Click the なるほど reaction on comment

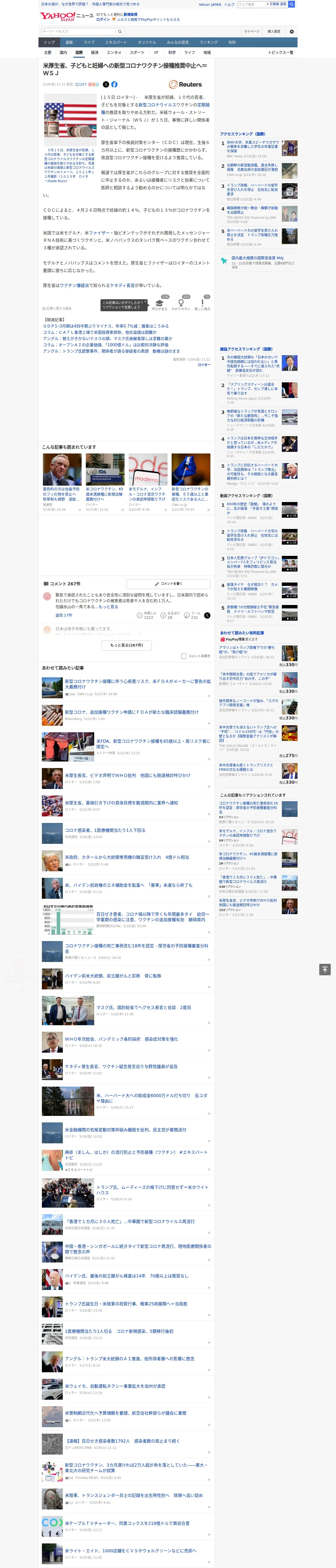click(x=170, y=615)
